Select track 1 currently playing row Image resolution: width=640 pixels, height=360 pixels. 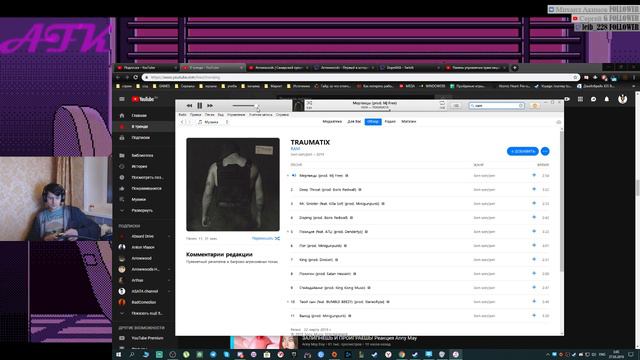[x=420, y=176]
